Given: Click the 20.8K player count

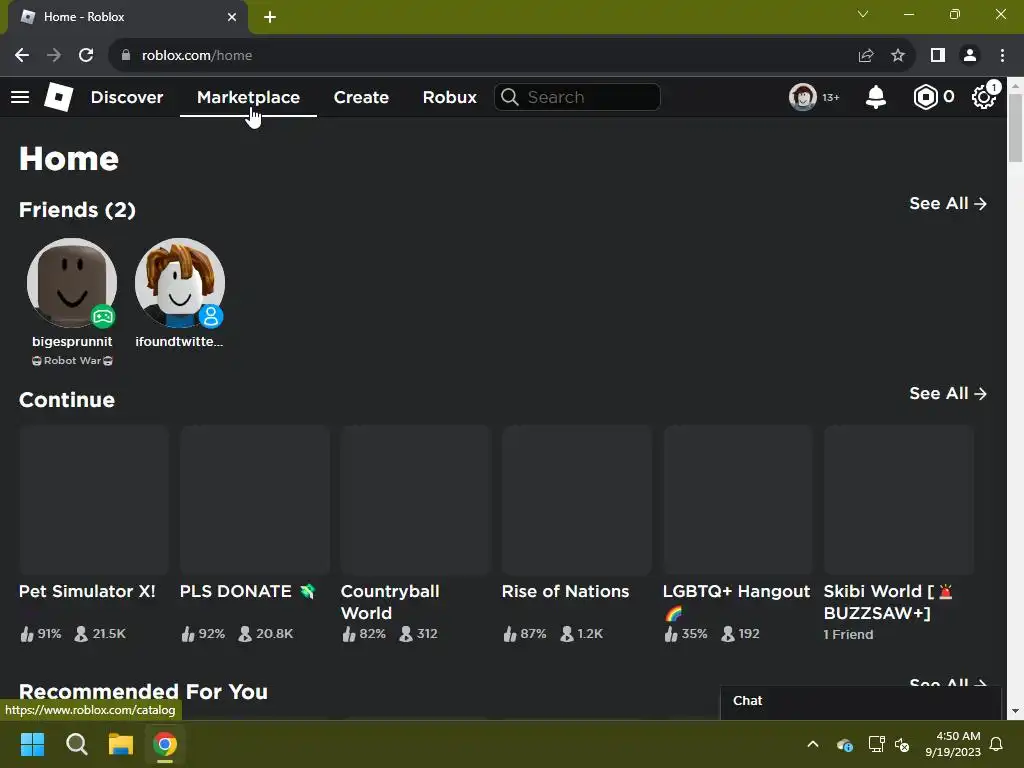Looking at the screenshot, I should click(266, 634).
